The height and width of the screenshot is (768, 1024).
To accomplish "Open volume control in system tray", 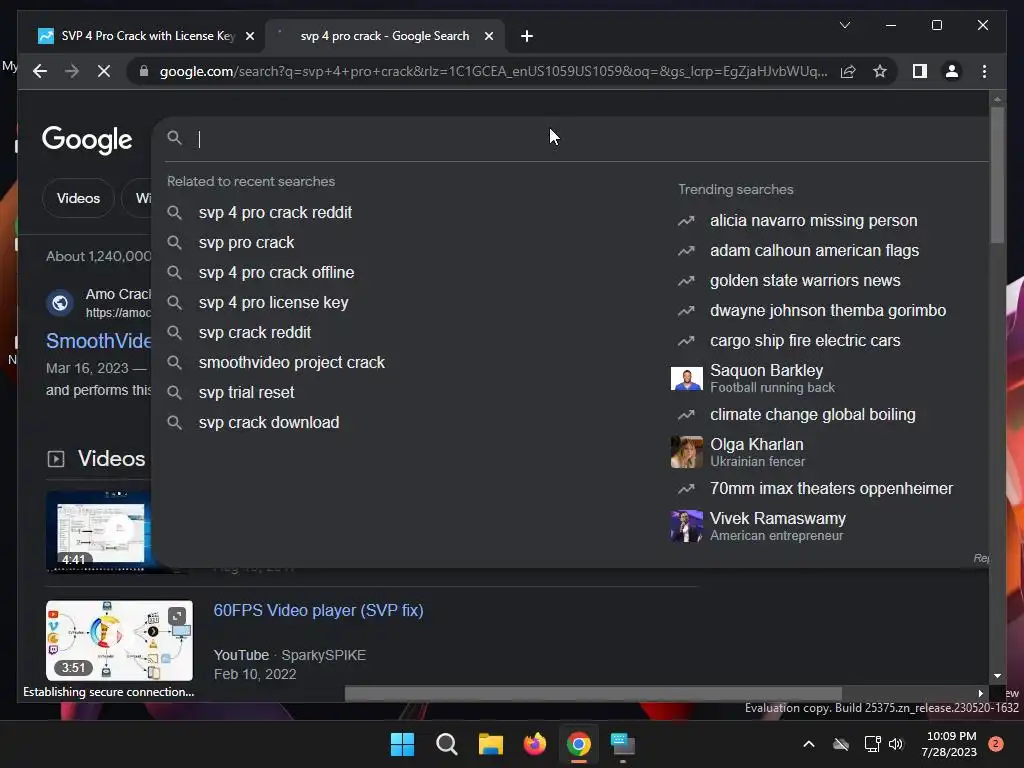I will [x=896, y=744].
